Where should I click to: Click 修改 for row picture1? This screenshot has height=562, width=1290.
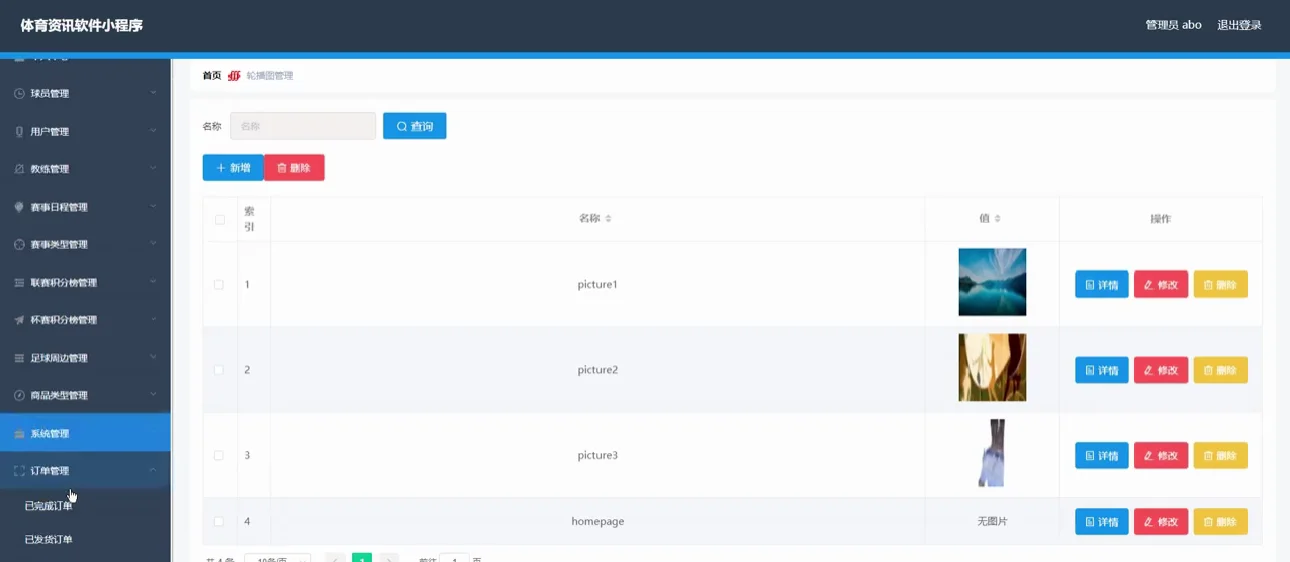pyautogui.click(x=1161, y=285)
